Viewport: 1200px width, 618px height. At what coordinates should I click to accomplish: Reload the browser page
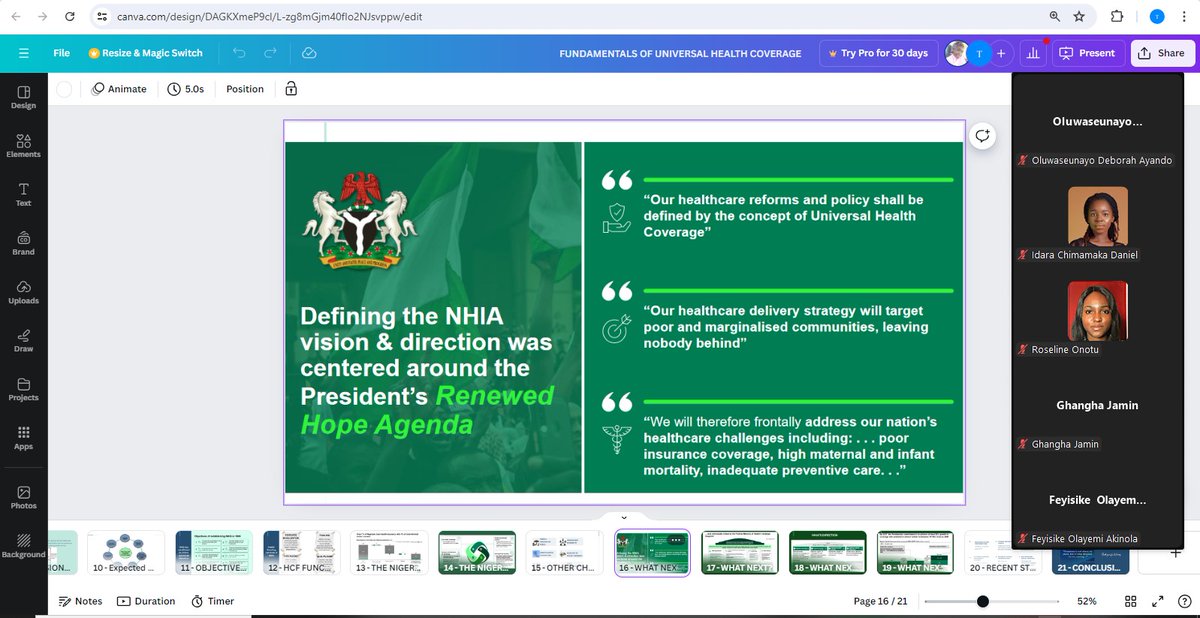pos(70,17)
